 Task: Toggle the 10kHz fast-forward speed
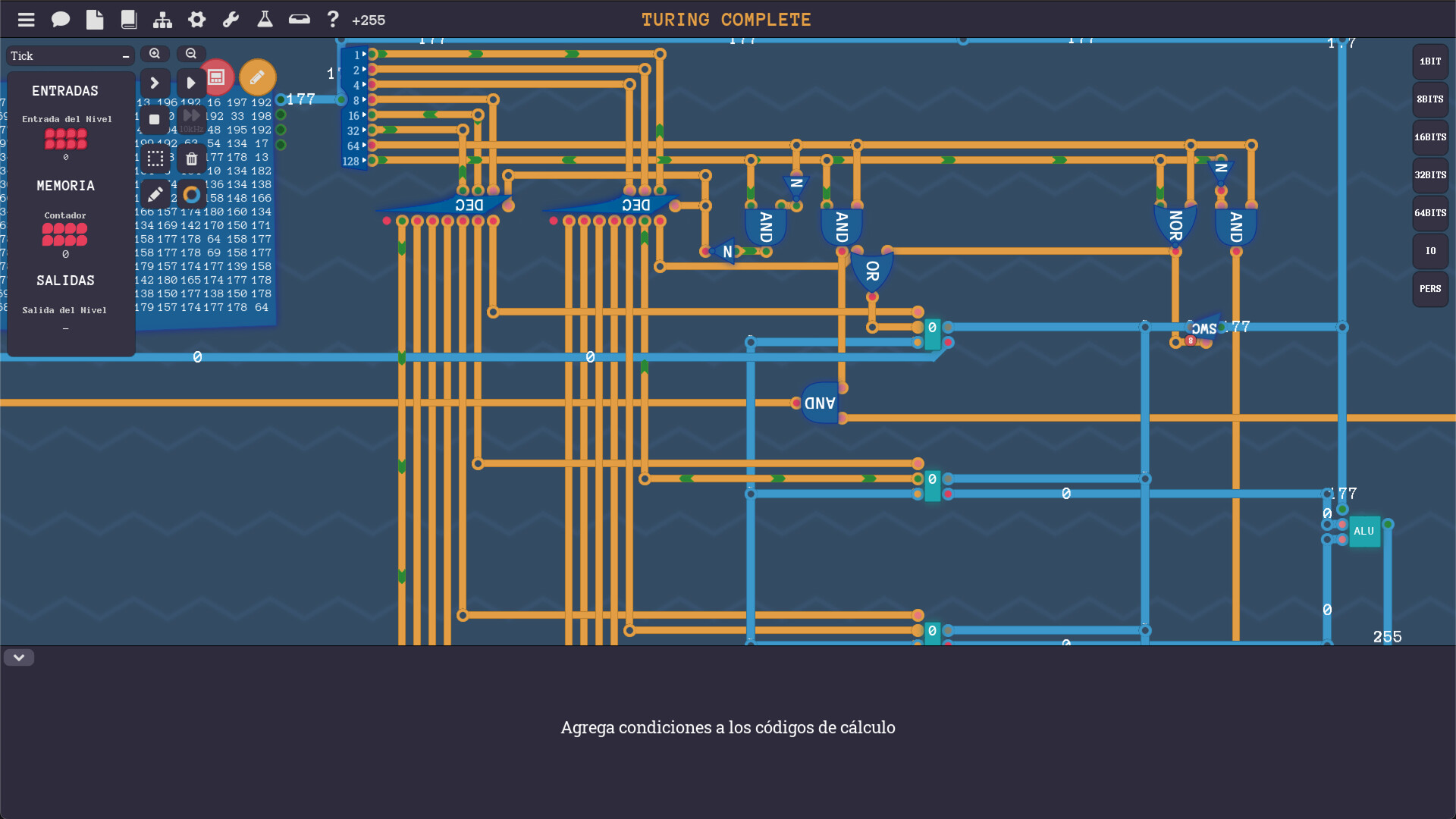191,118
